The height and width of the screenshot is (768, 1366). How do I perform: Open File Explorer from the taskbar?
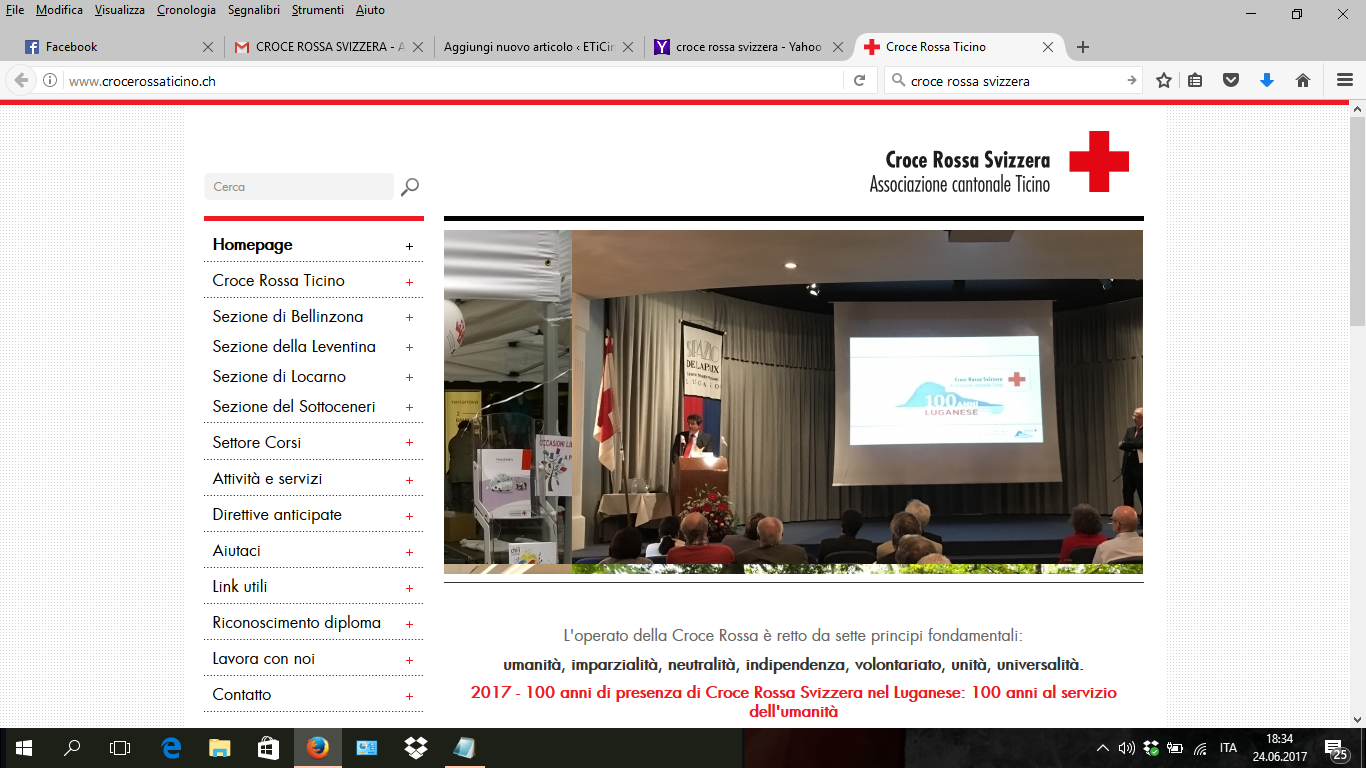[x=219, y=748]
